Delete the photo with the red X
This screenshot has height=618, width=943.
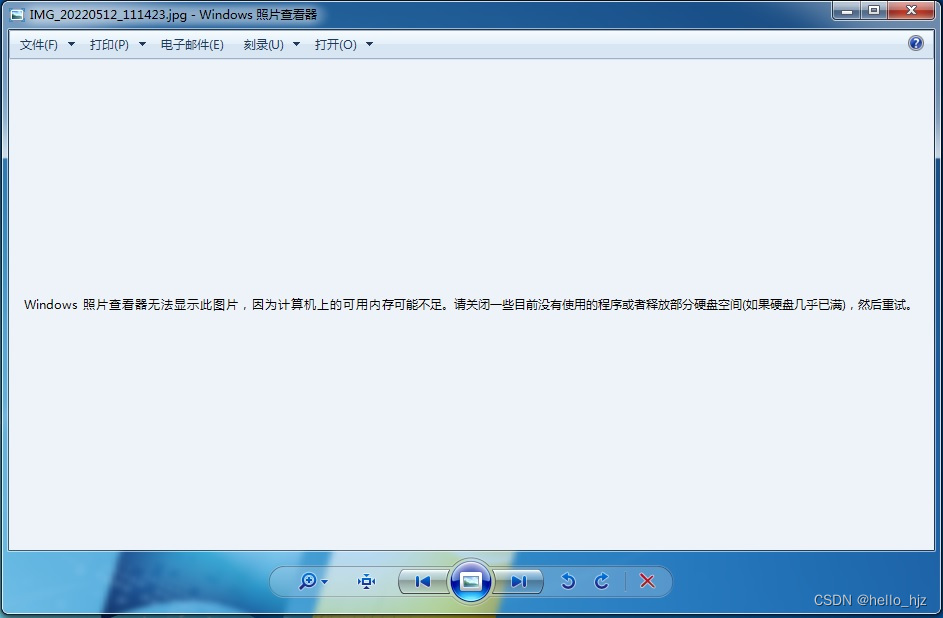647,581
